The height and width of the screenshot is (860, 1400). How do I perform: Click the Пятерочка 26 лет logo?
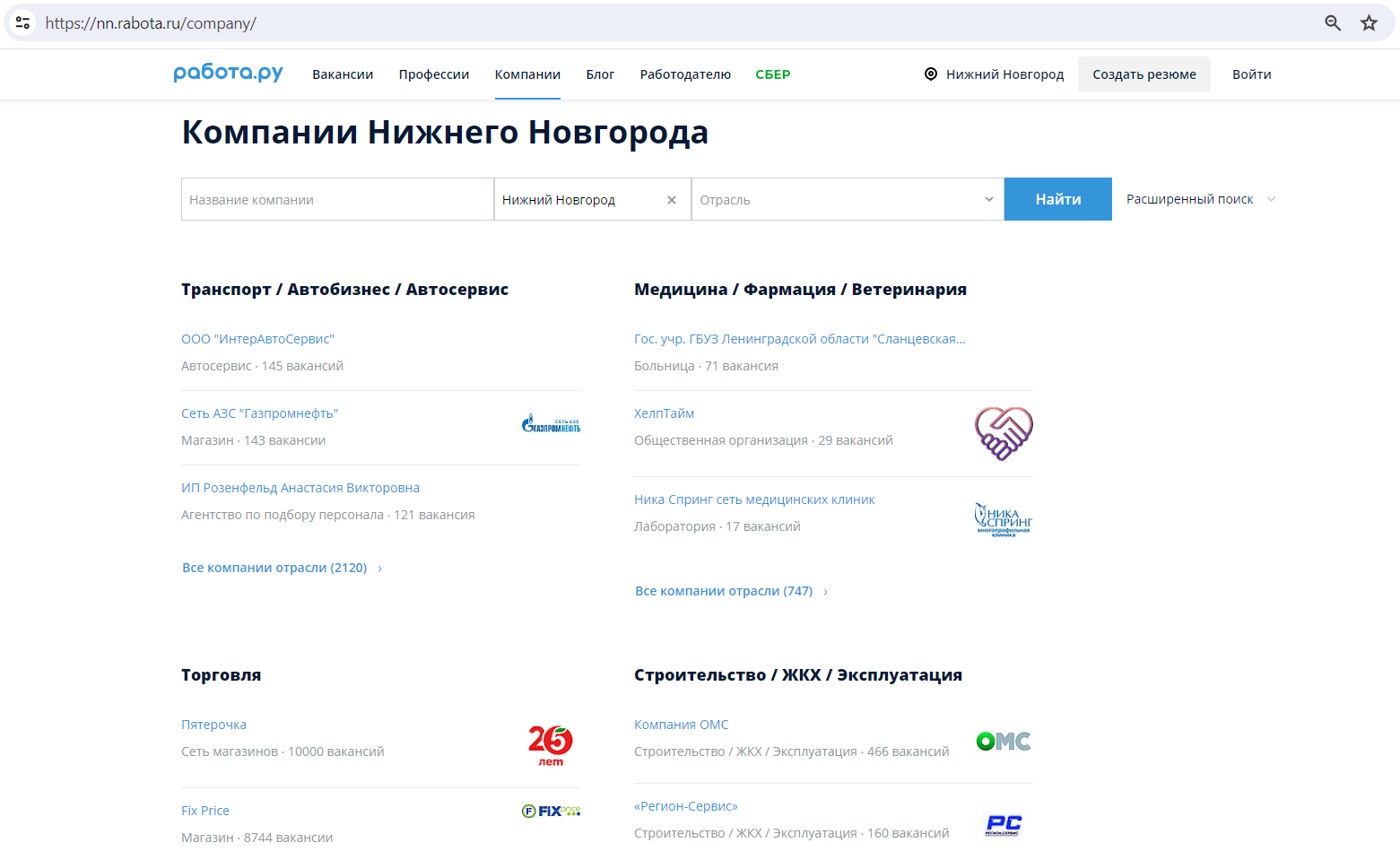551,745
